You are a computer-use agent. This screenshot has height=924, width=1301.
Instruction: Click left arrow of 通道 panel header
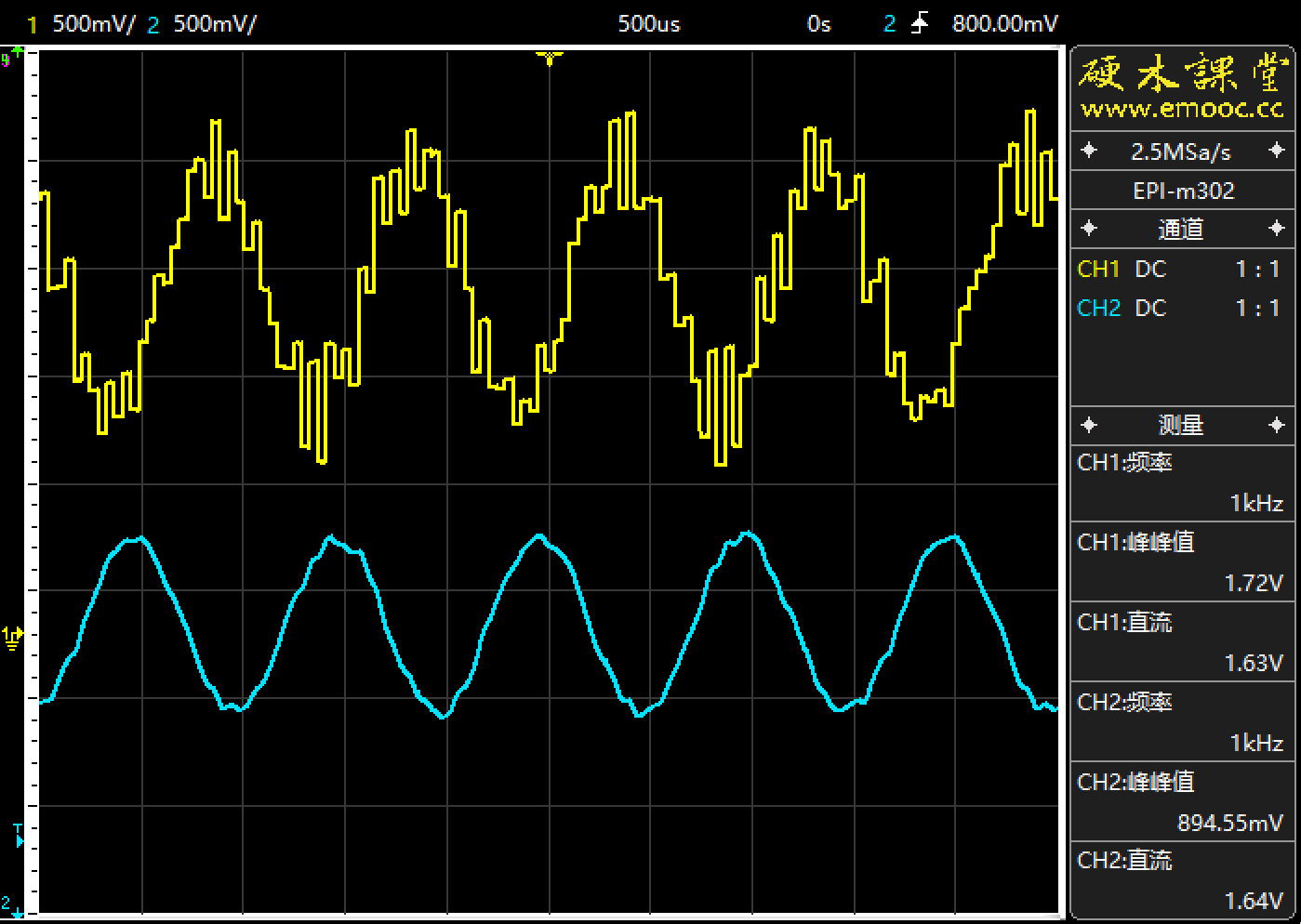tap(1089, 229)
